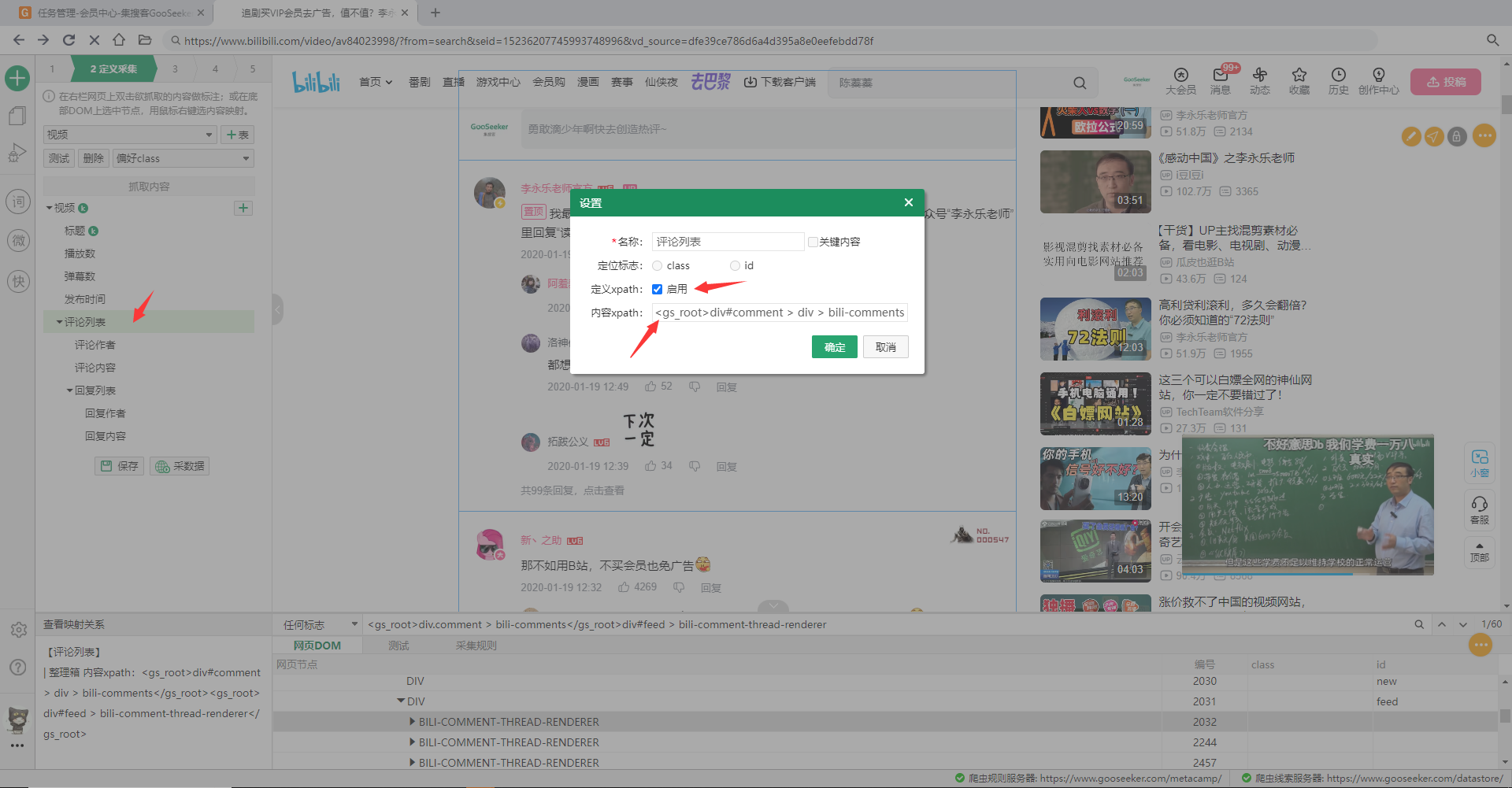Open the bookmarks folder icon in address bar
Screen dimensions: 1512x788
pyautogui.click(x=145, y=39)
